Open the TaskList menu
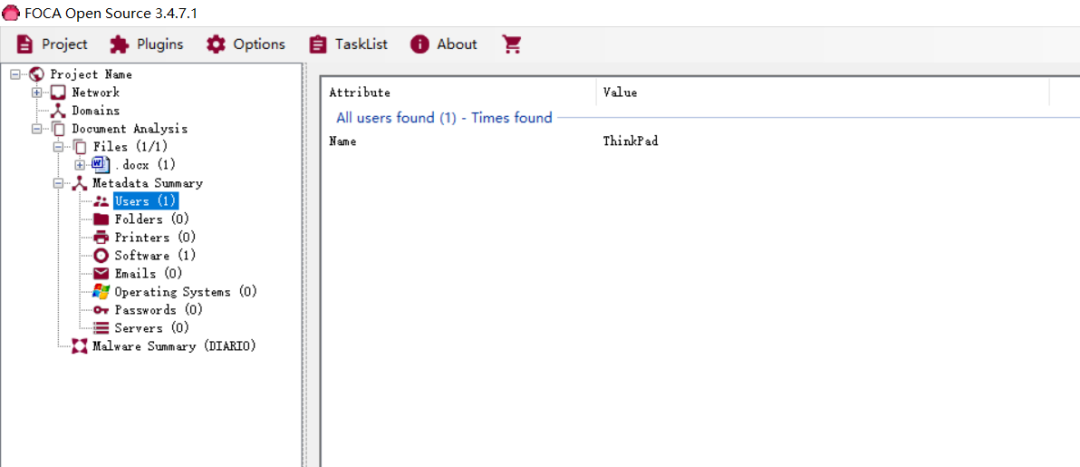The height and width of the screenshot is (467, 1080). tap(348, 44)
